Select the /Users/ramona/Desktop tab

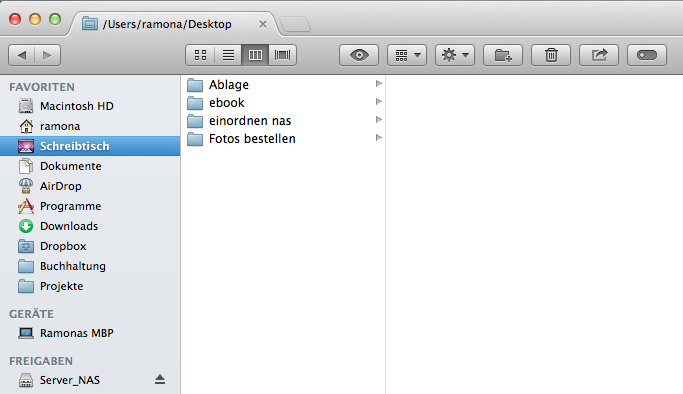pyautogui.click(x=174, y=24)
